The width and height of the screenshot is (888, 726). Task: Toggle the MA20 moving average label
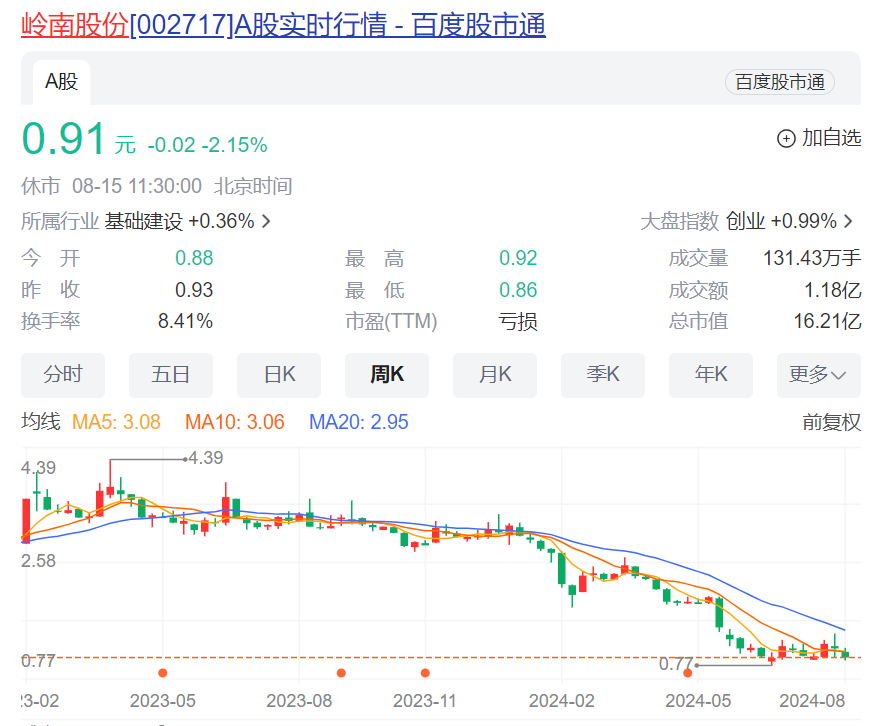pos(358,422)
